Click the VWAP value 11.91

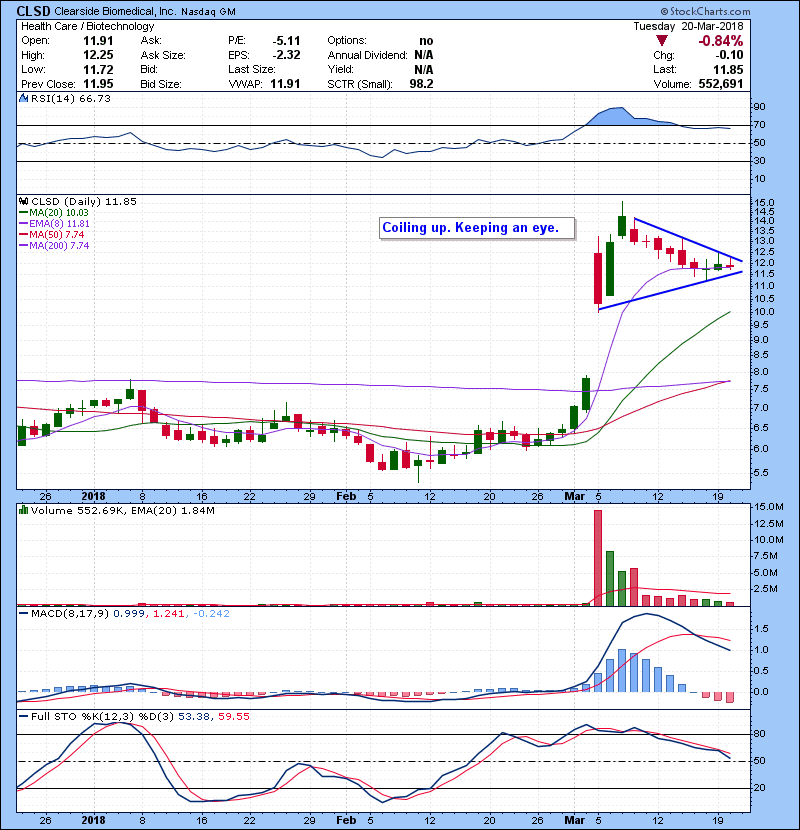[x=285, y=84]
